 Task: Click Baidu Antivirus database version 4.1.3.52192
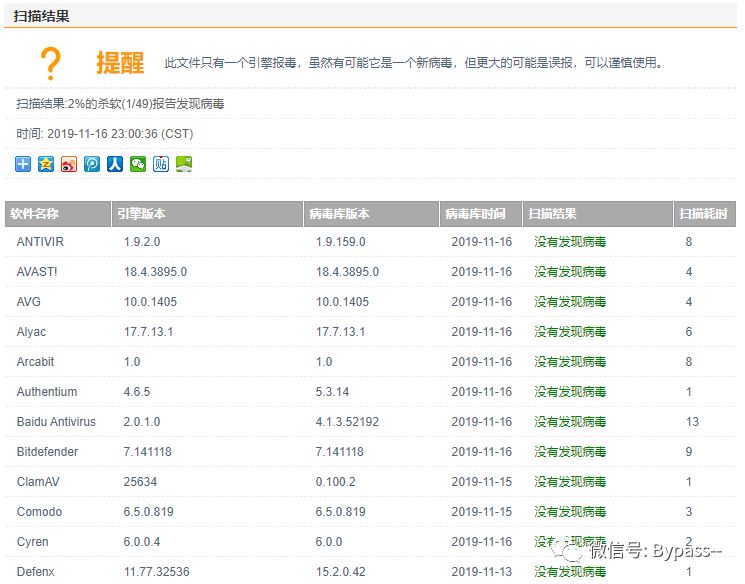point(347,421)
